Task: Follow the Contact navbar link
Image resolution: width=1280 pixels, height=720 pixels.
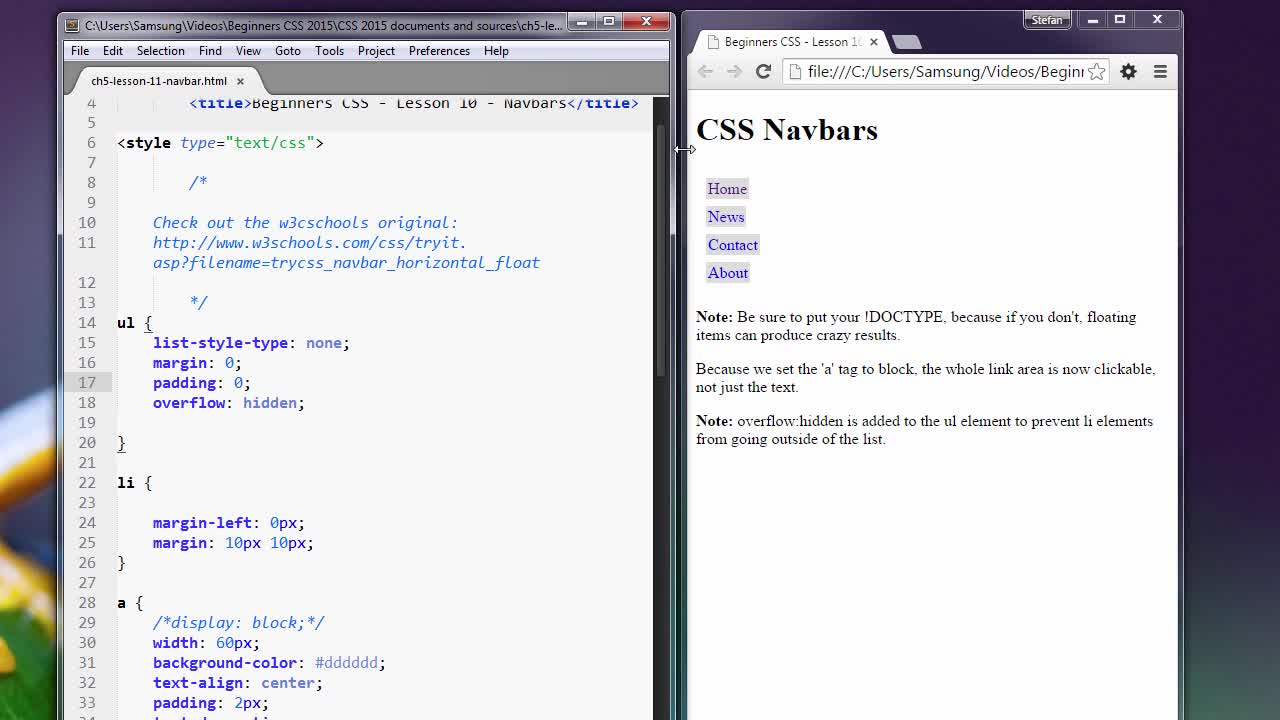Action: 733,245
